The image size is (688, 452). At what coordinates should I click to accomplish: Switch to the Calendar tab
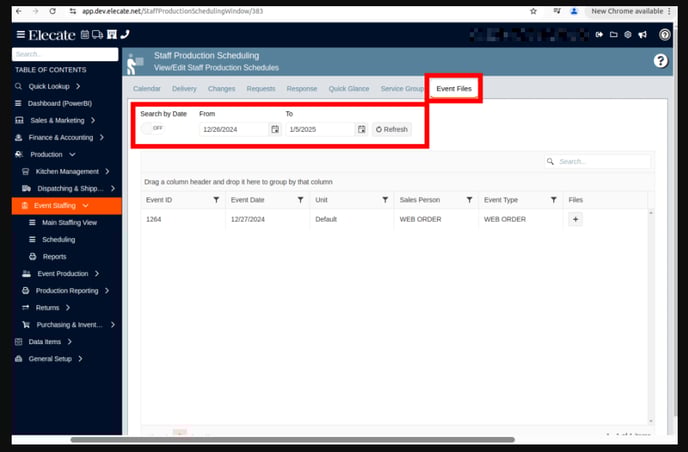click(x=147, y=89)
